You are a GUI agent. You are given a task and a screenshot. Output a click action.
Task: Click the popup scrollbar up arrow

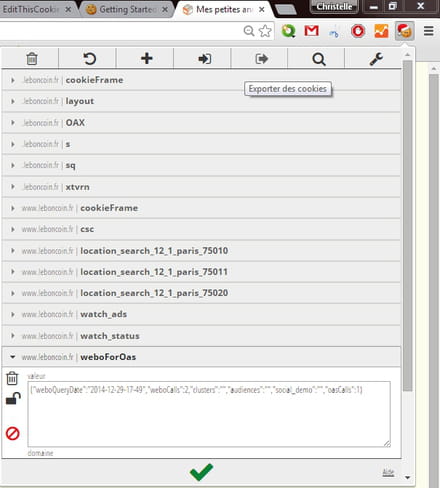[x=407, y=55]
